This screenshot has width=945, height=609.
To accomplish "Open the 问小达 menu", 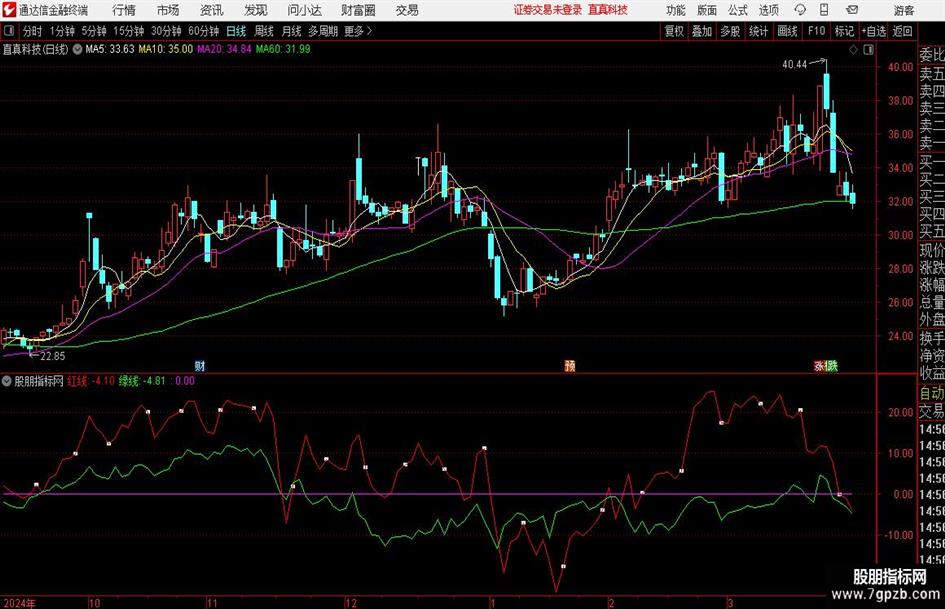I will [x=304, y=10].
